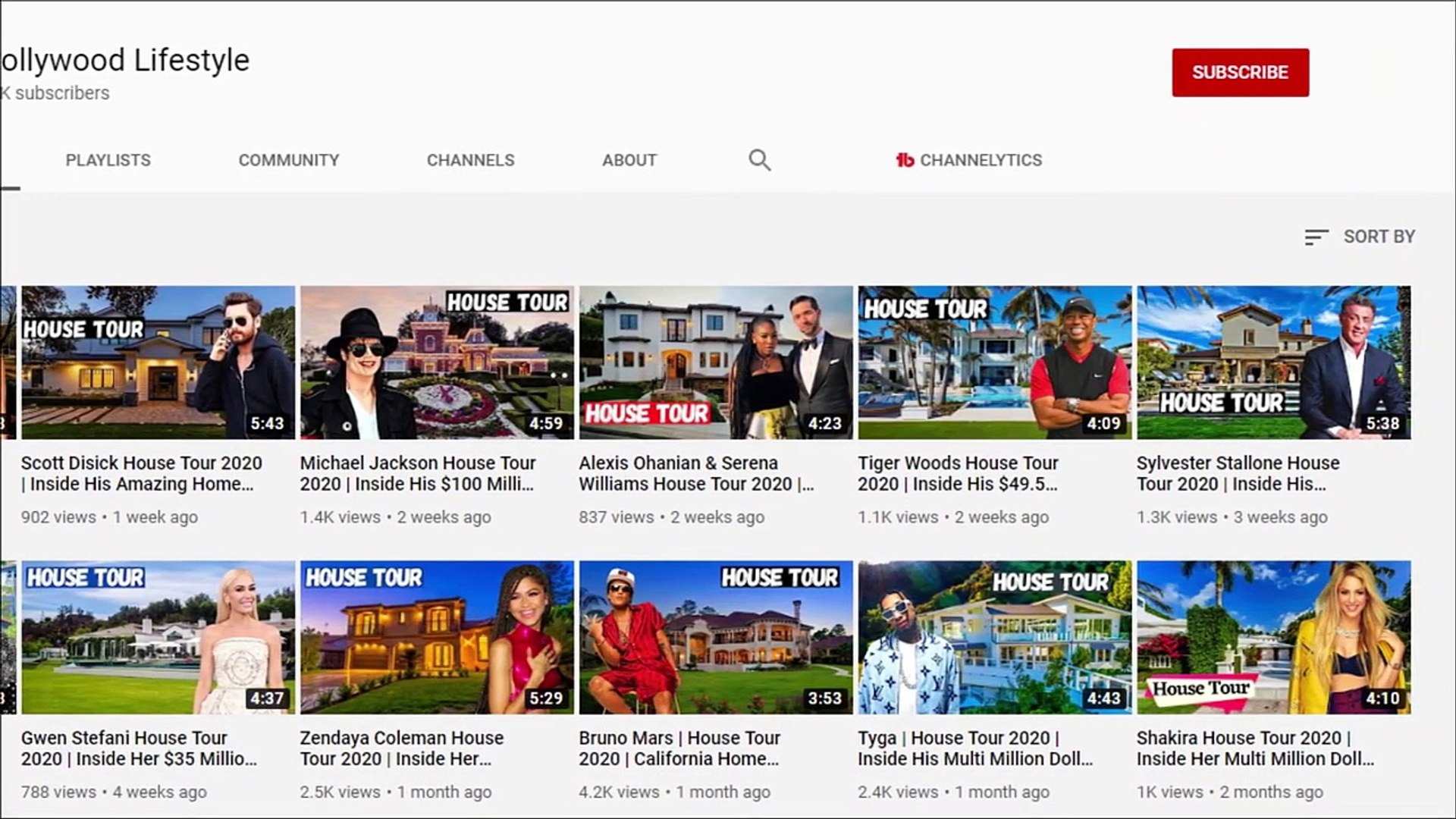Click the TubeBuddy logo beside Channelytics
The height and width of the screenshot is (819, 1456).
click(x=905, y=160)
